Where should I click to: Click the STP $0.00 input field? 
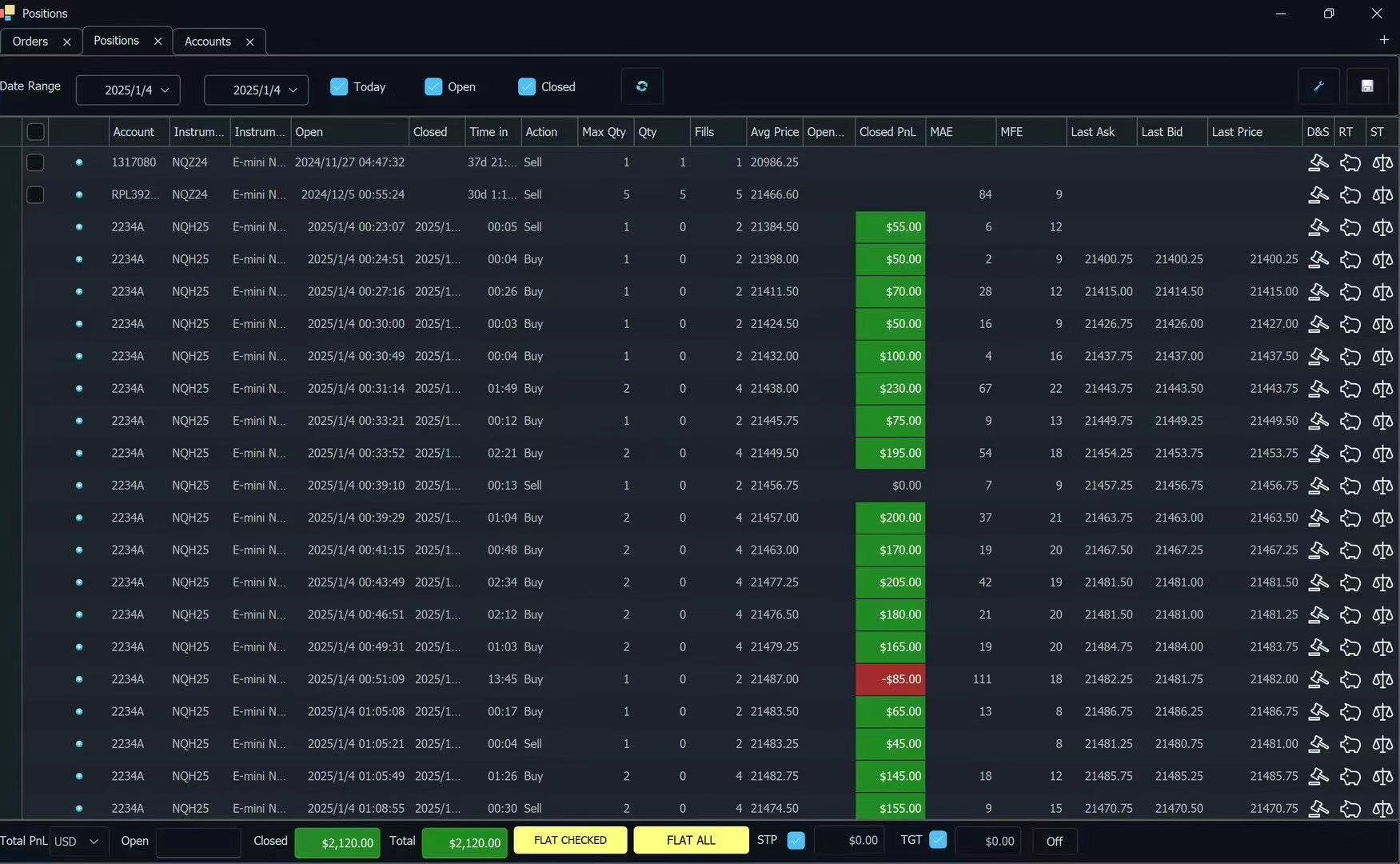pos(849,841)
